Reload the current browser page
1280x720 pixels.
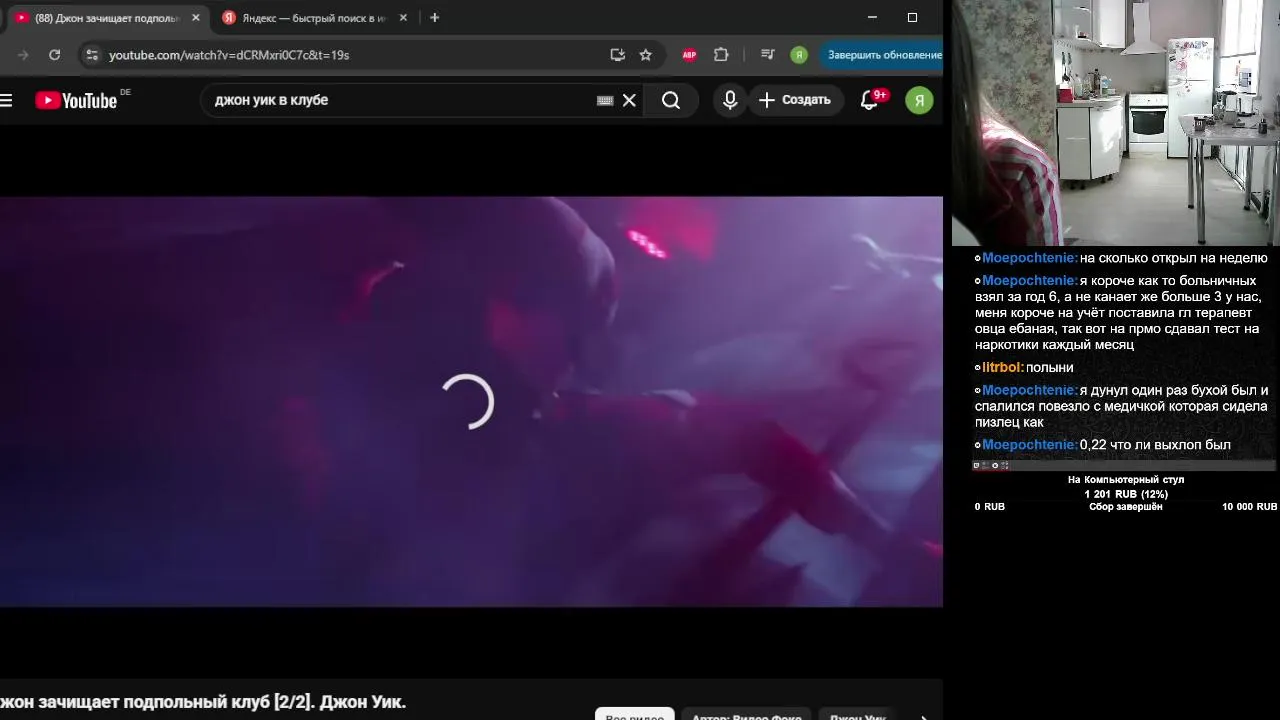(x=55, y=55)
